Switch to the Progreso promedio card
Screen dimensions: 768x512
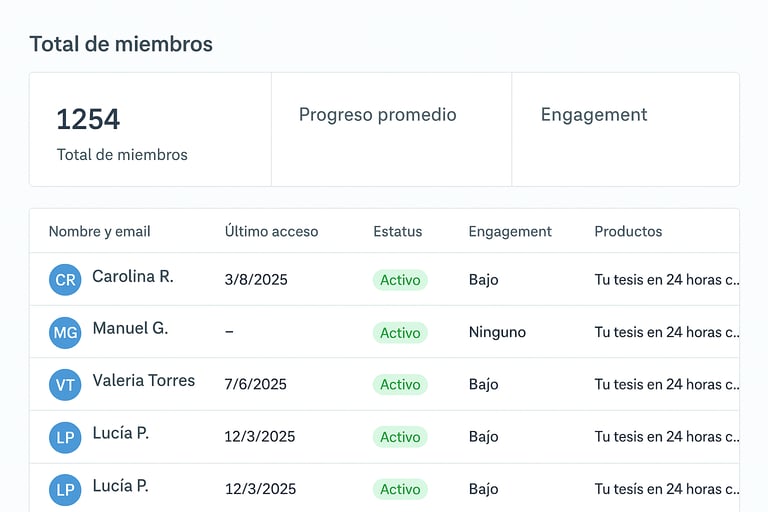click(391, 130)
